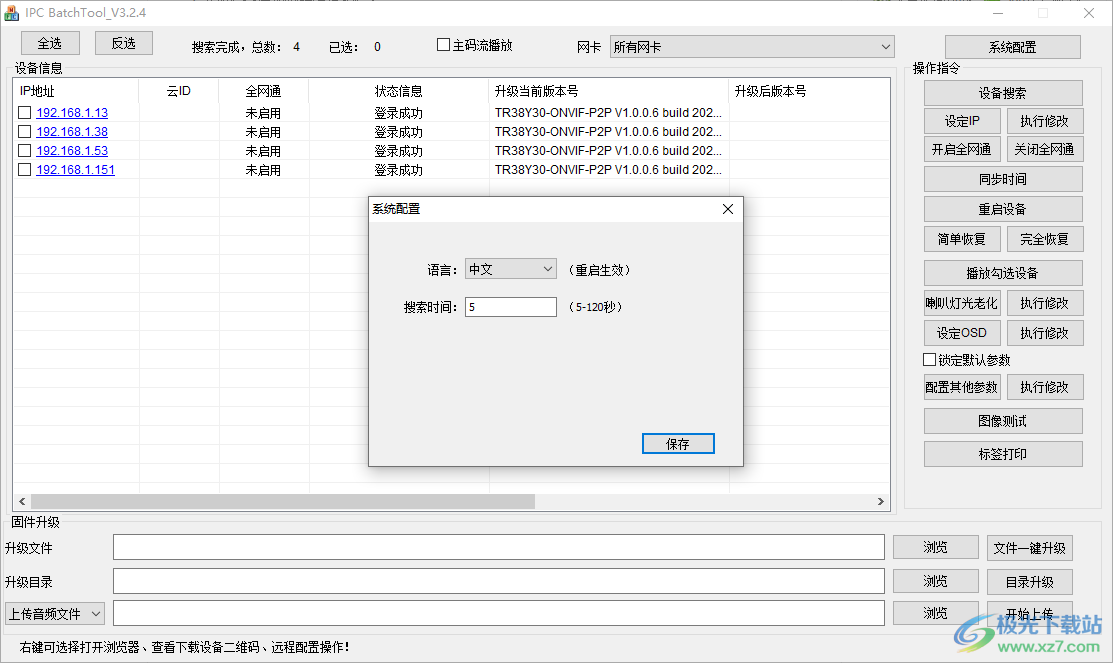
Task: Save dialog settings with the 保存 button
Action: (678, 443)
